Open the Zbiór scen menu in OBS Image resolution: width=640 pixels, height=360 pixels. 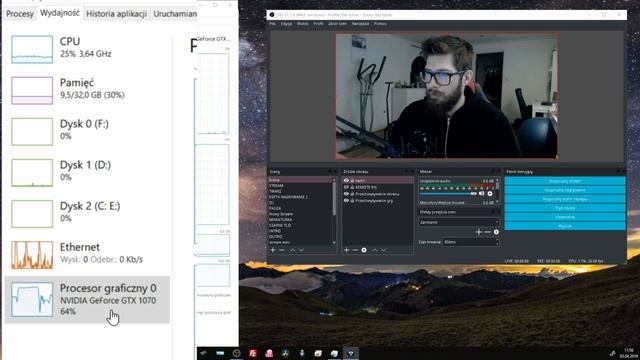tap(338, 24)
